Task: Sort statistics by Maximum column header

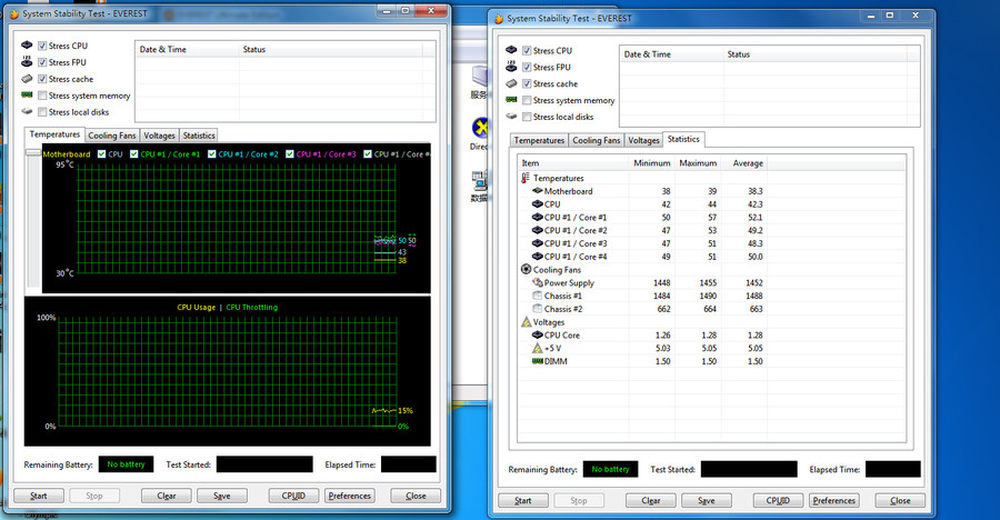Action: 698,163
